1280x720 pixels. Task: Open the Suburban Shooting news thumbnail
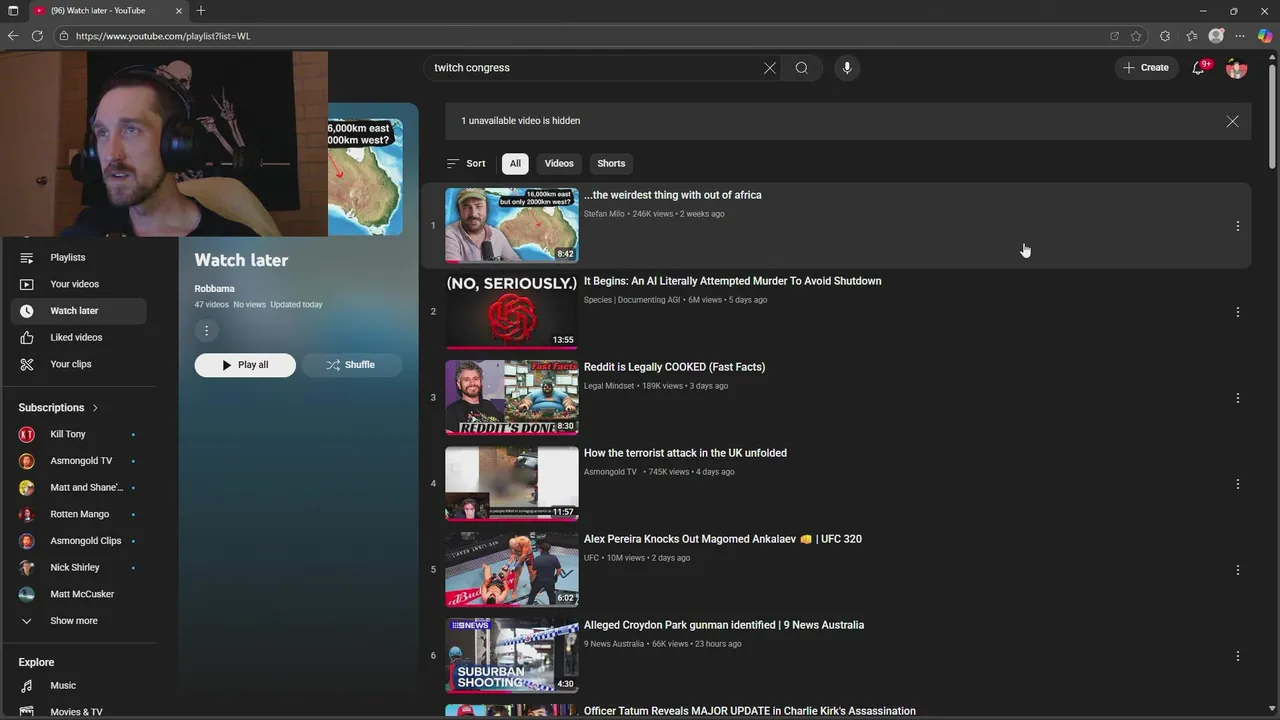tap(511, 655)
